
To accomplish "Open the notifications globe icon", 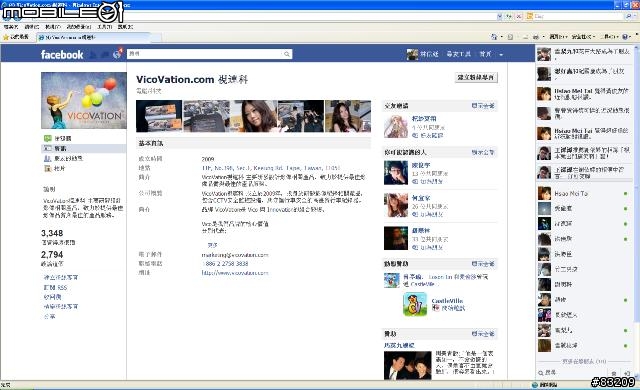I will [x=118, y=54].
